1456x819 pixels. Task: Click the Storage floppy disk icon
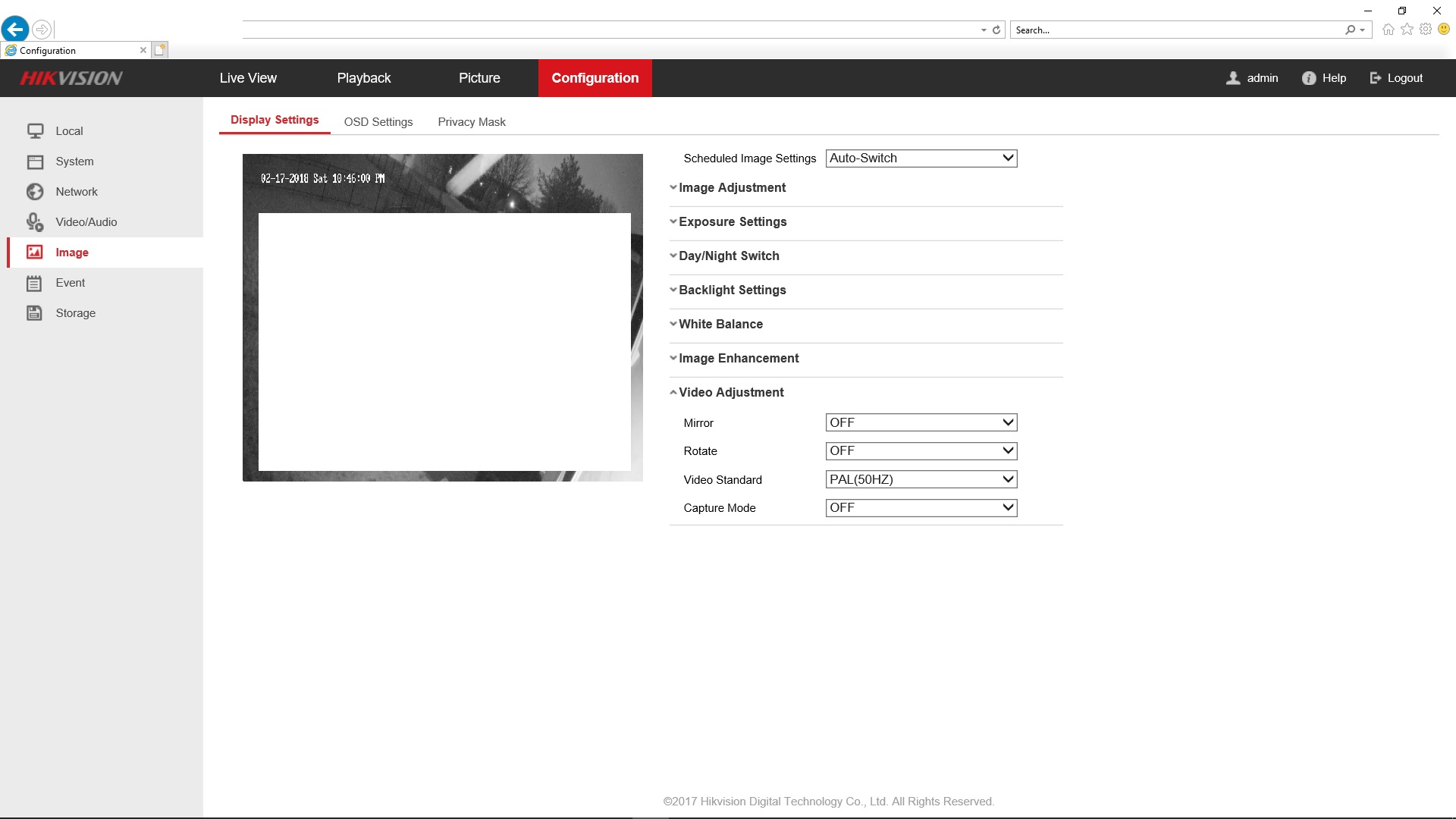point(35,313)
